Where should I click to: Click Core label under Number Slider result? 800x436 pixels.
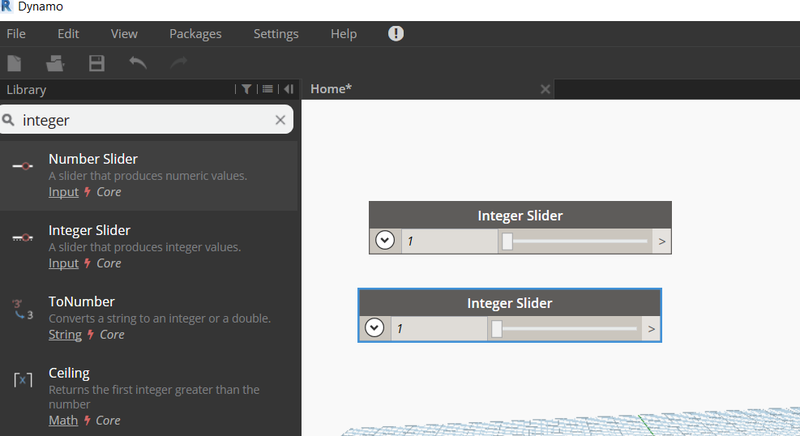pyautogui.click(x=109, y=192)
